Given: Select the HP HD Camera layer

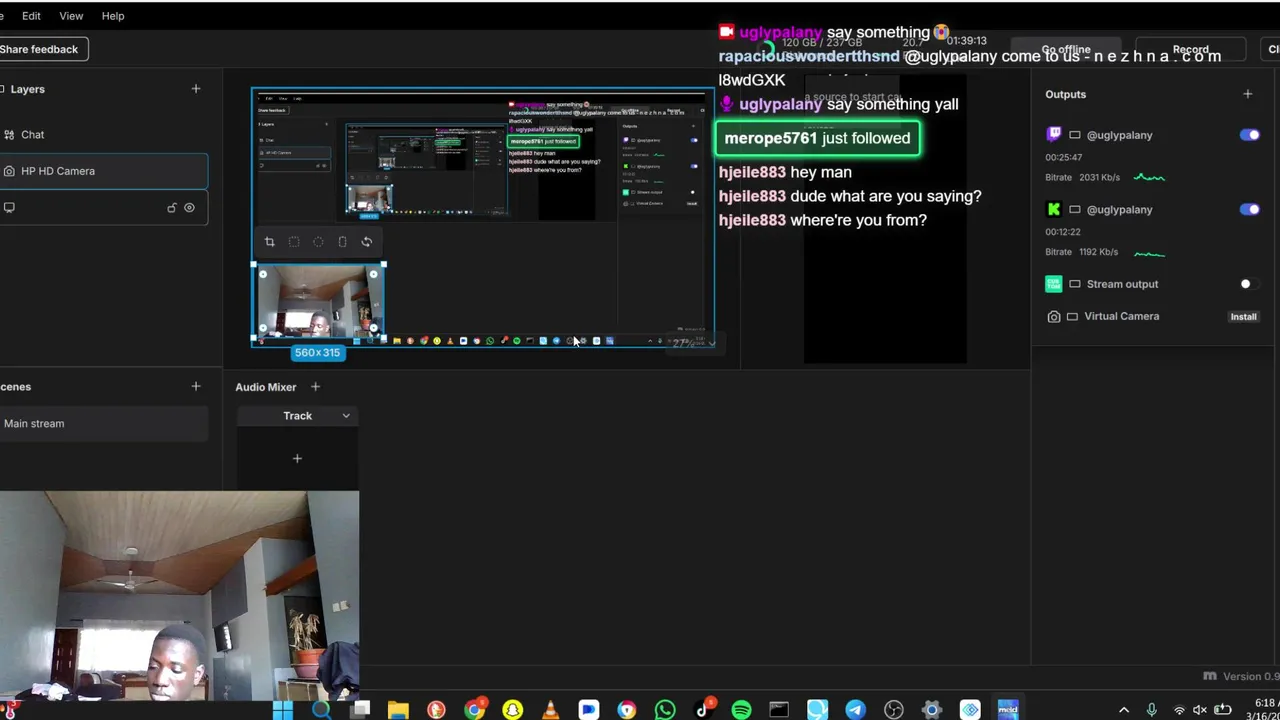Looking at the screenshot, I should click(104, 171).
